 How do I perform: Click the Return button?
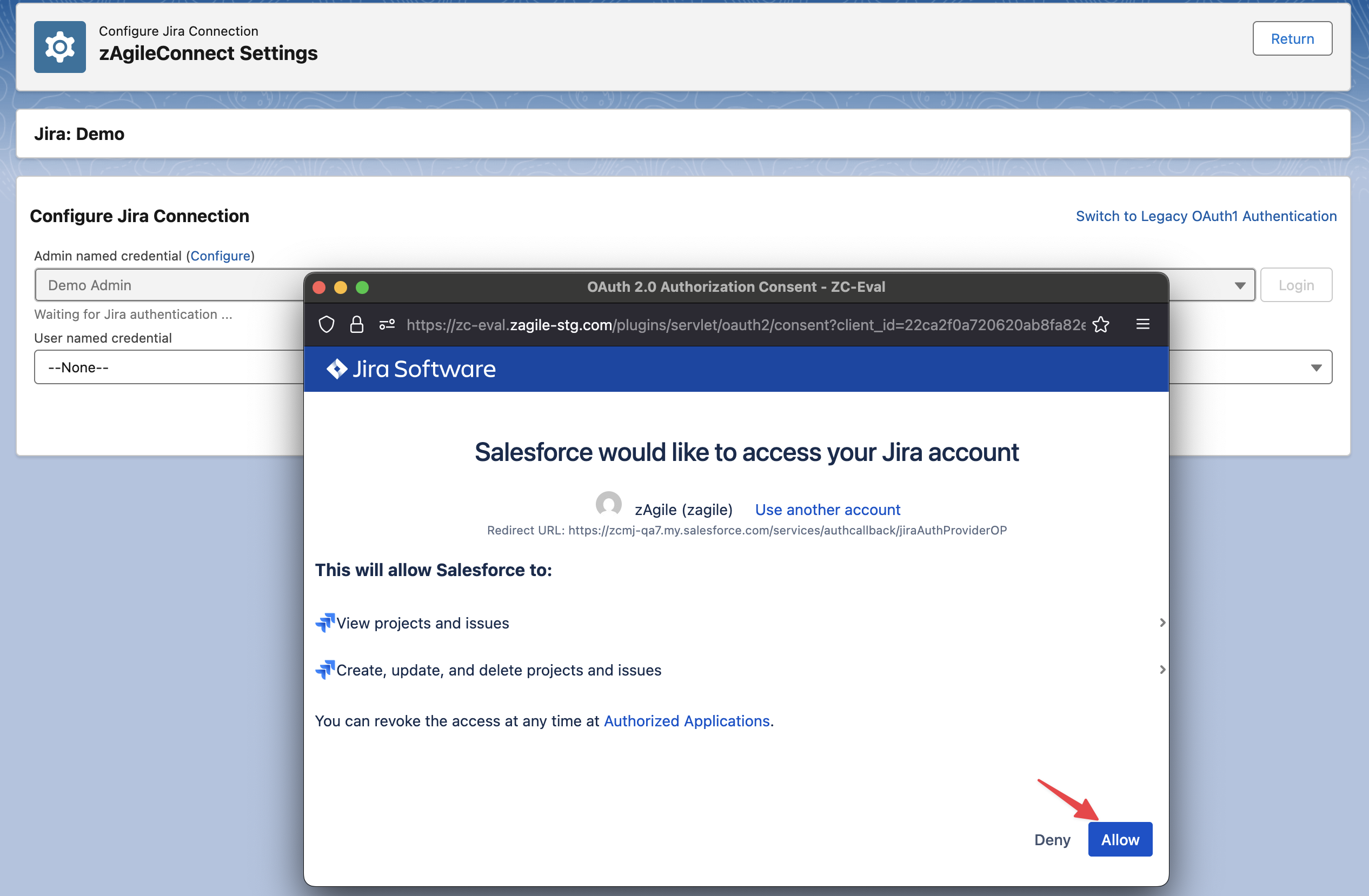coord(1291,38)
